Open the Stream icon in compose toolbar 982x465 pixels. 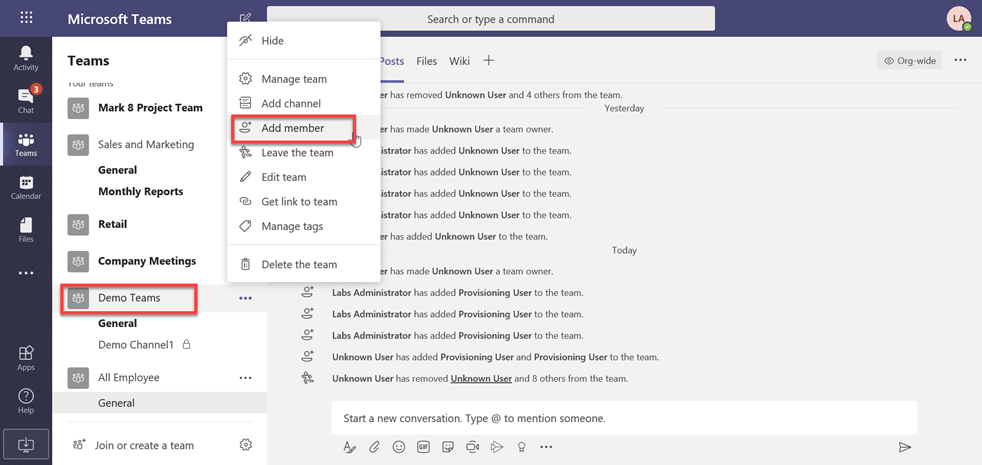(x=497, y=447)
